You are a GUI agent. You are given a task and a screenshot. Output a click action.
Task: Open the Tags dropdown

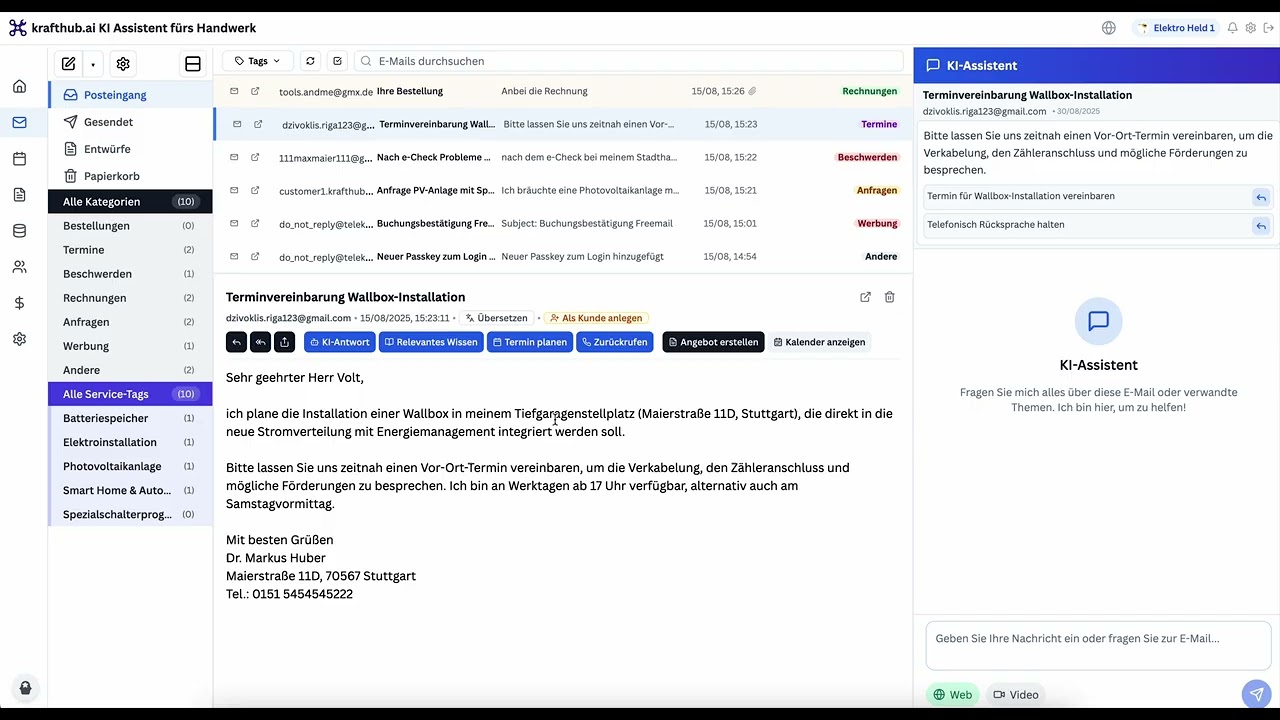(x=257, y=61)
